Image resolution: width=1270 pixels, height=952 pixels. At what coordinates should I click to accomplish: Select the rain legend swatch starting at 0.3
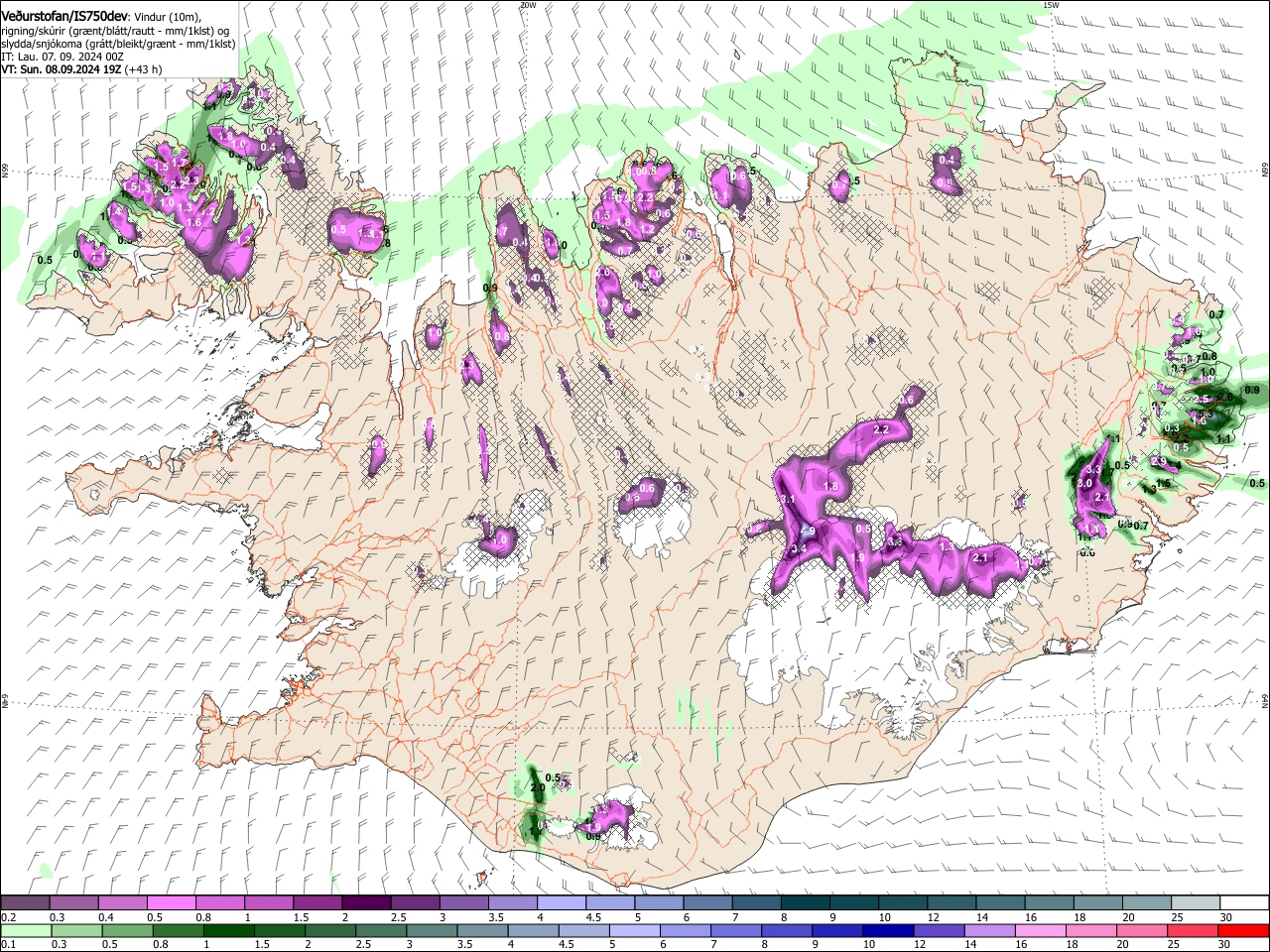(x=74, y=931)
